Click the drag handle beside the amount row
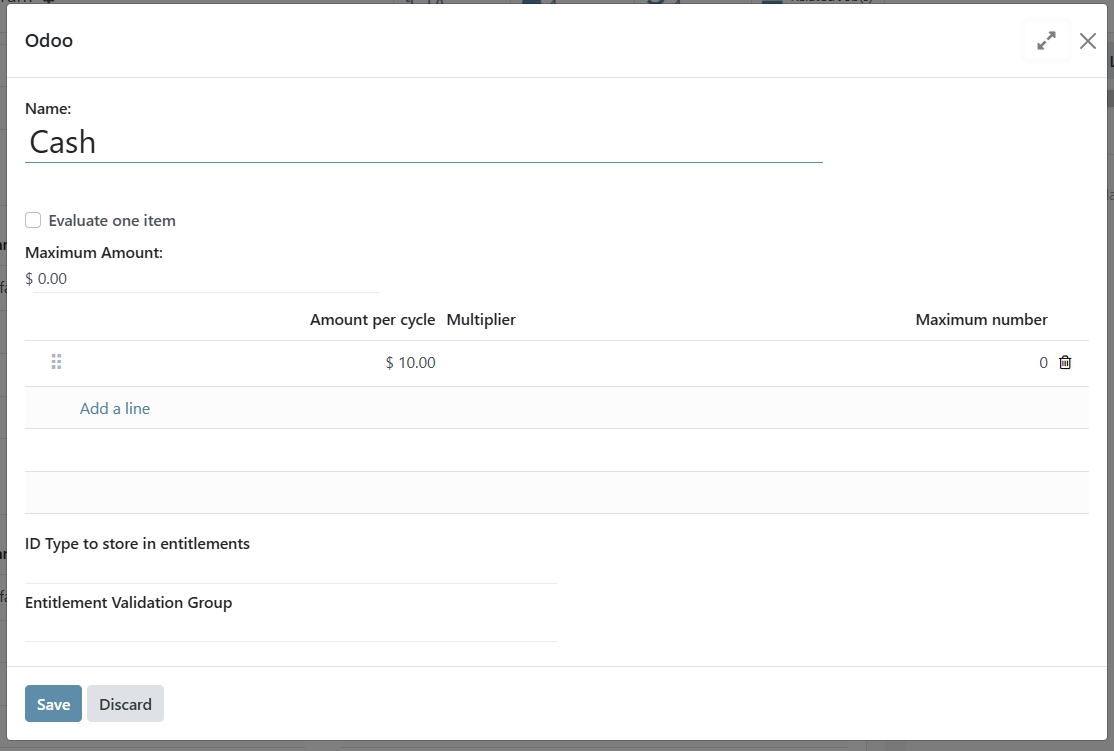This screenshot has width=1114, height=751. click(56, 362)
